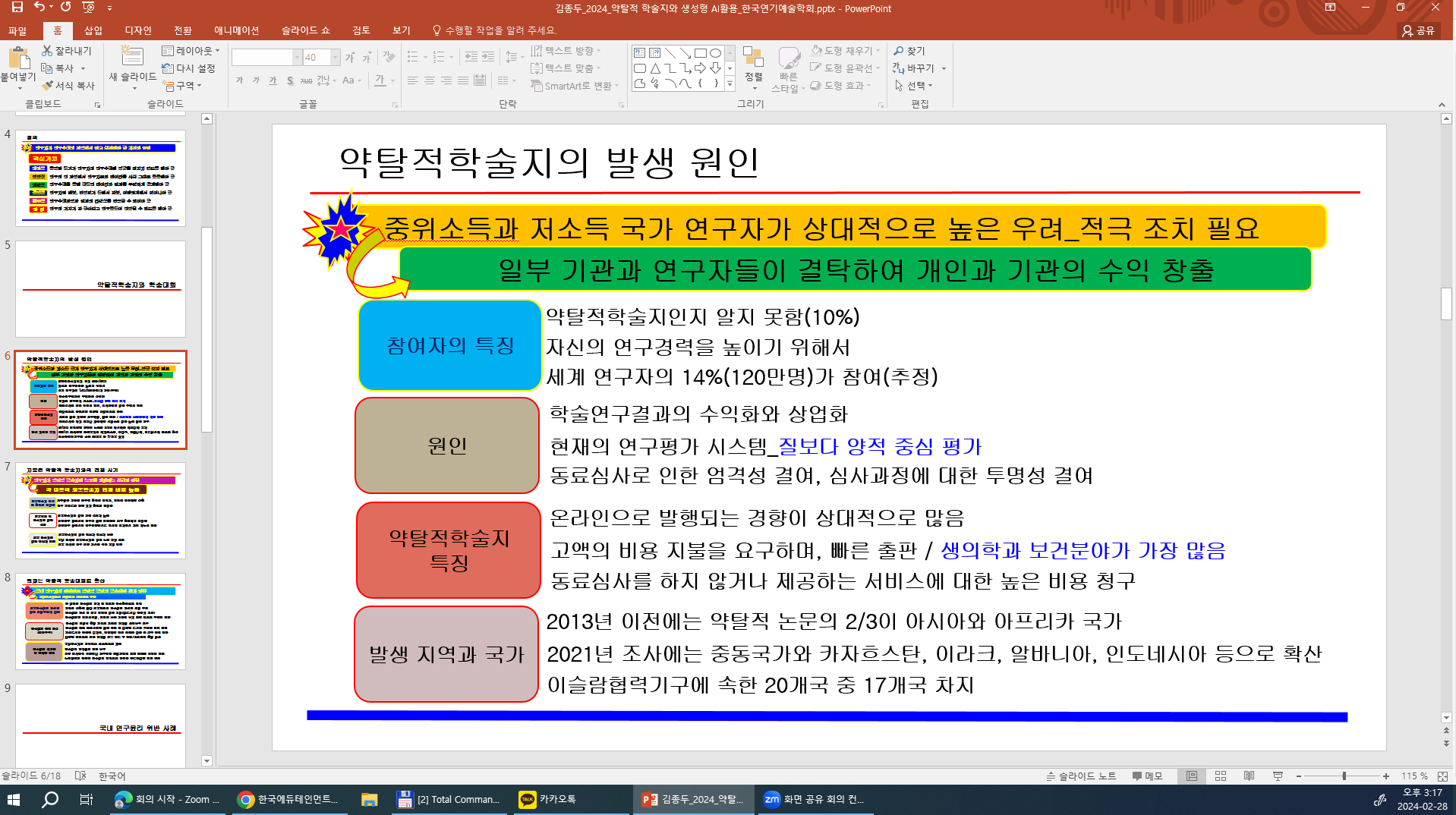Open the Select (선택) dropdown
Screen dimensions: 1456x815
(914, 86)
